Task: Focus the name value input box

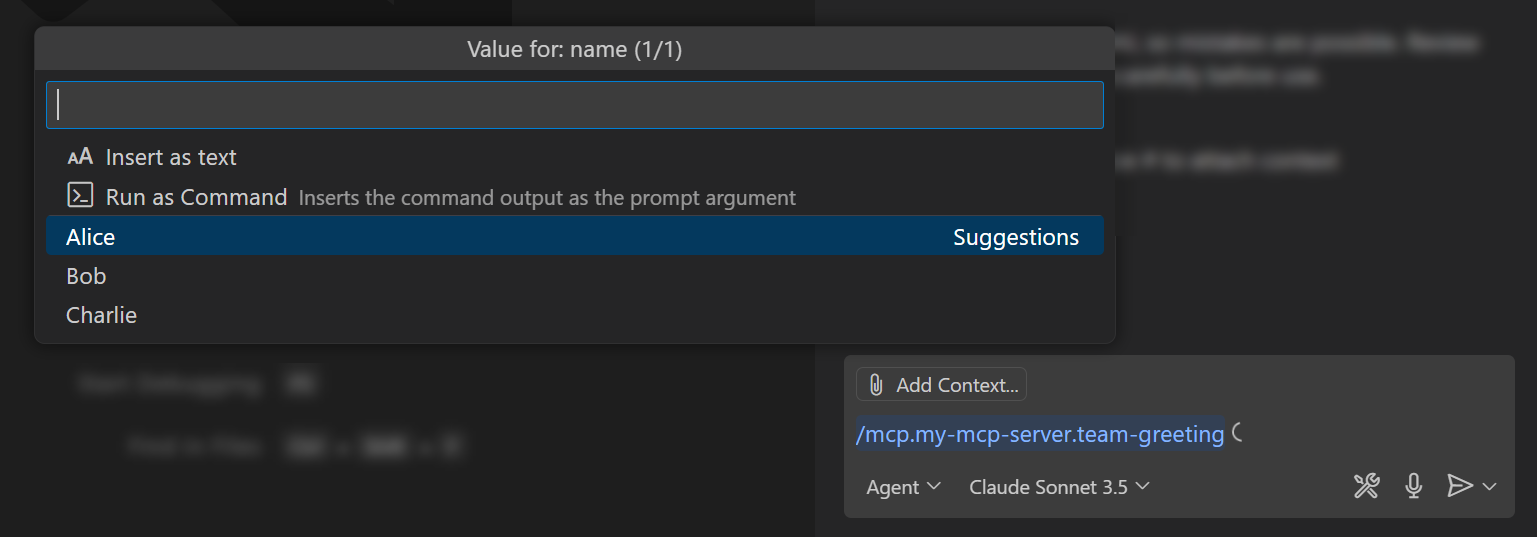Action: click(574, 105)
